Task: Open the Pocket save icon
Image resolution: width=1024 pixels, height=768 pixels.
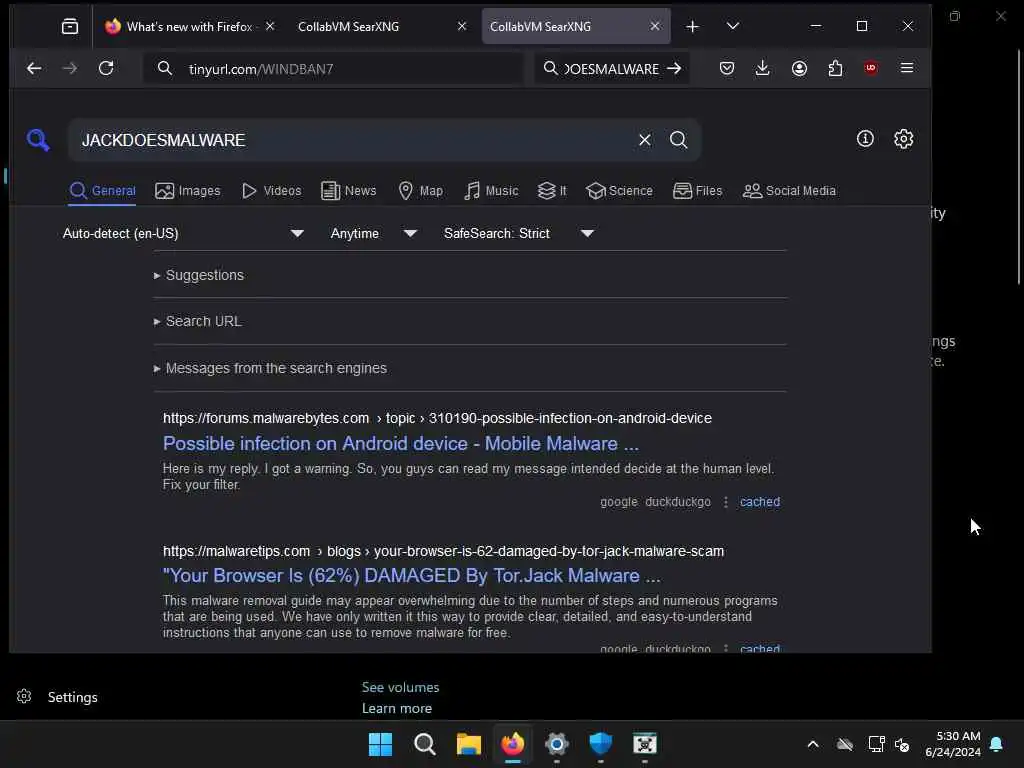Action: click(727, 68)
